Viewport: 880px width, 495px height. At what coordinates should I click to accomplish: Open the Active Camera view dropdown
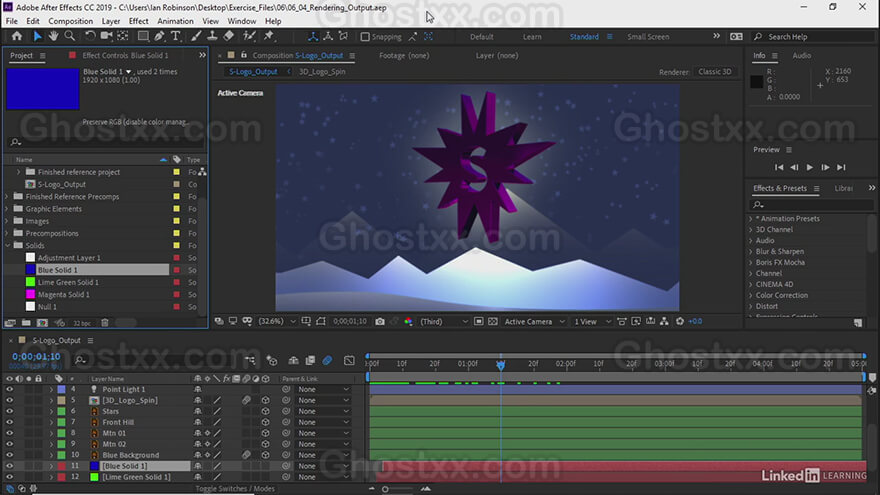click(534, 322)
